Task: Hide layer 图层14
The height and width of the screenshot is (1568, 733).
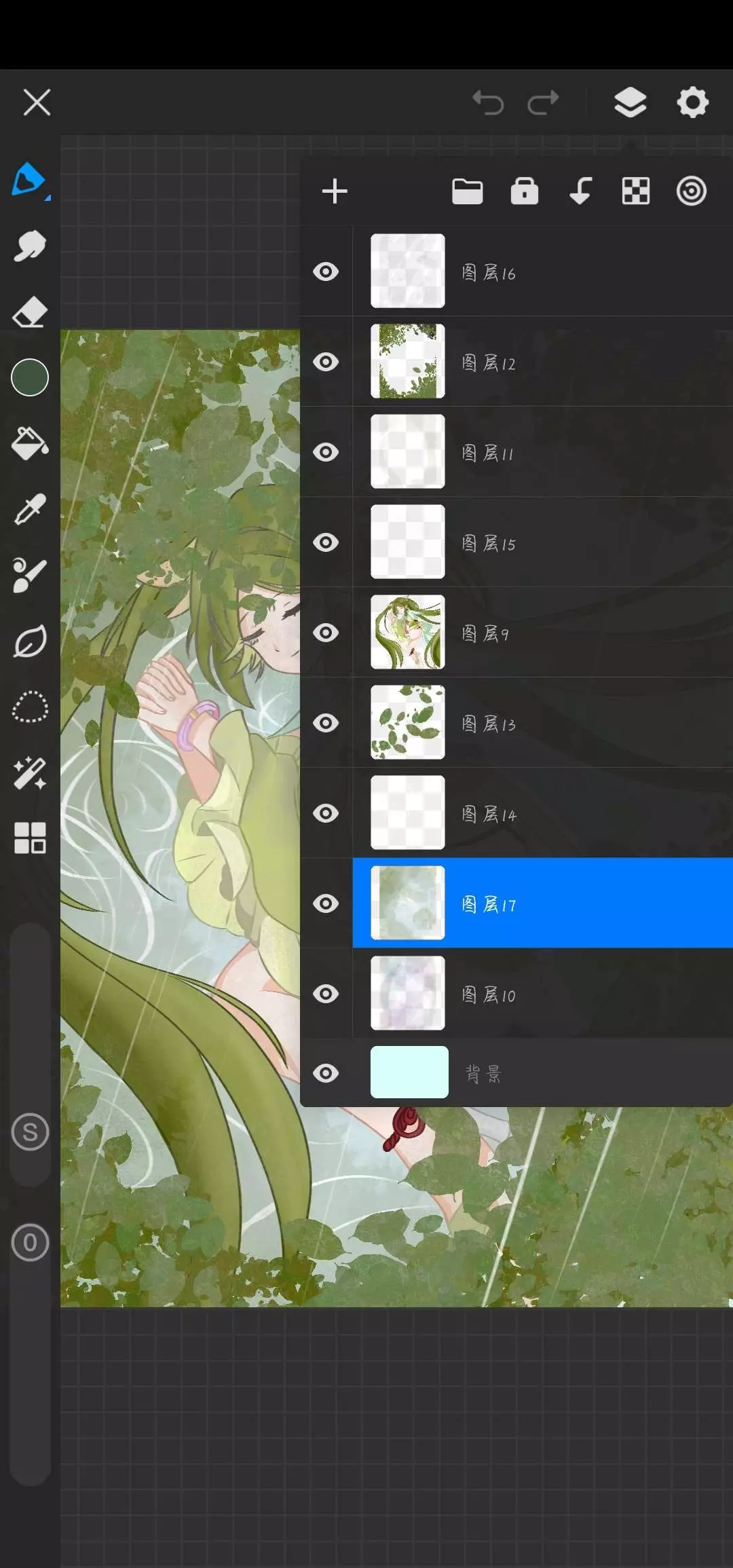Action: pyautogui.click(x=326, y=813)
